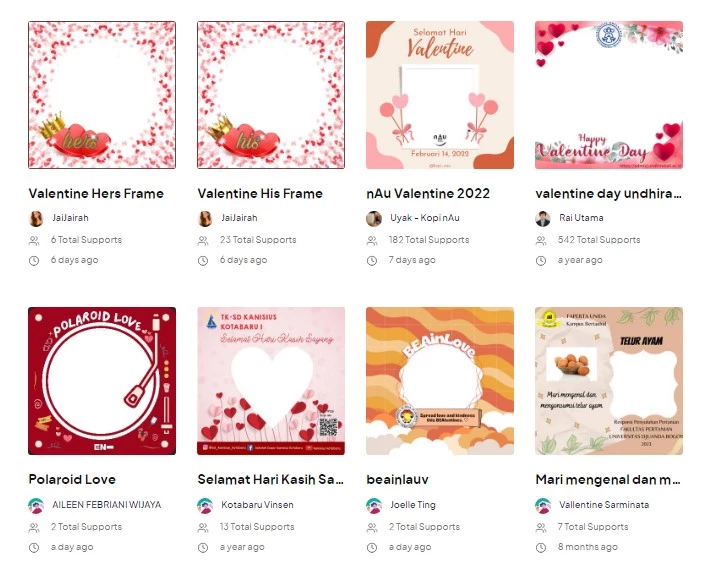Click the Uyak - Kopi nAu profile avatar
Image resolution: width=714 pixels, height=570 pixels.
pos(374,219)
